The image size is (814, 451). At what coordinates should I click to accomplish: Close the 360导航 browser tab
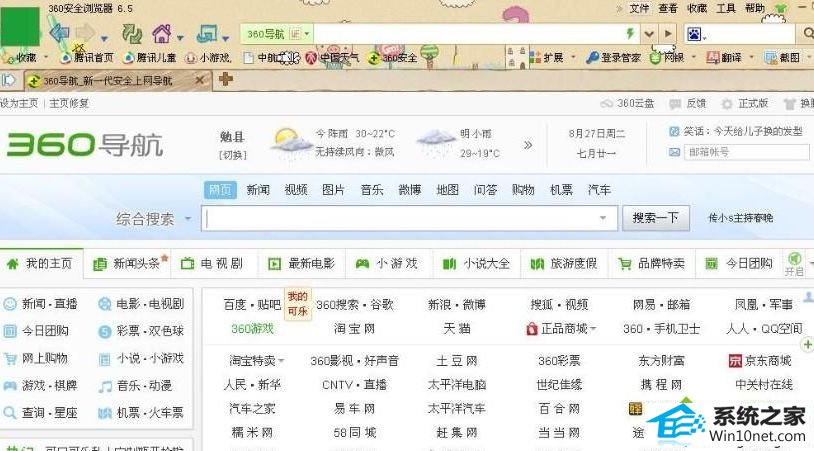199,80
